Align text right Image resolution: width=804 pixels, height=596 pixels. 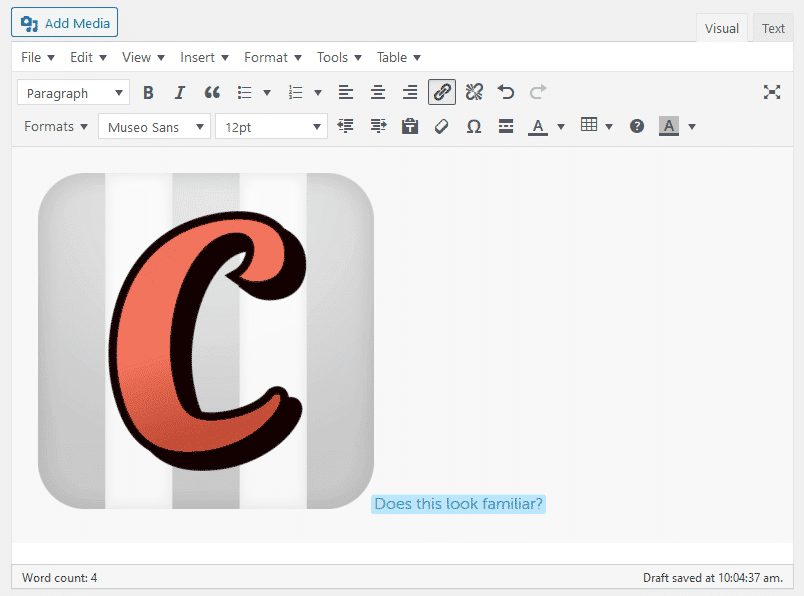pyautogui.click(x=410, y=93)
